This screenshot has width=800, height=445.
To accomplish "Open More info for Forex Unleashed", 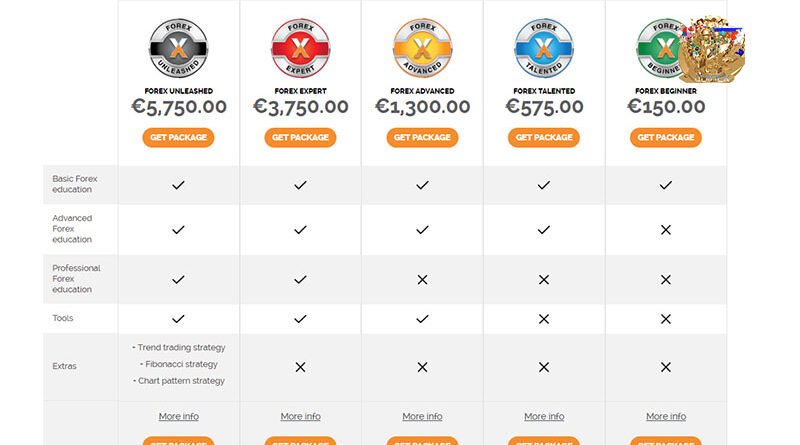I will [179, 416].
